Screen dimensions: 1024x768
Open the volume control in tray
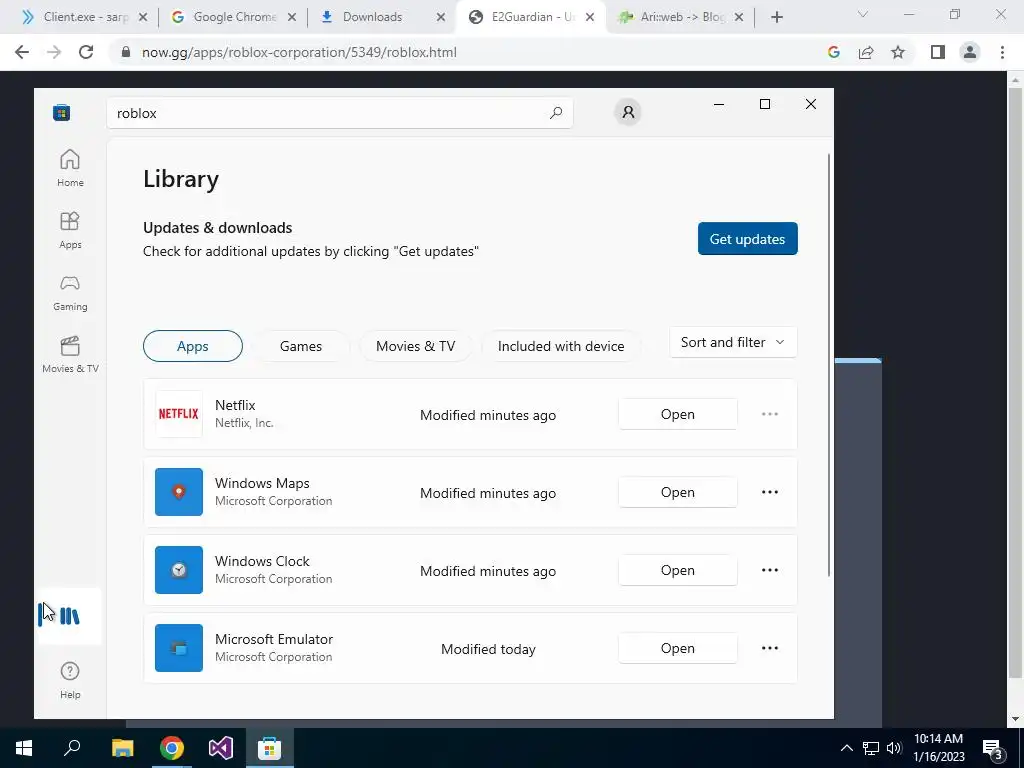pos(895,748)
